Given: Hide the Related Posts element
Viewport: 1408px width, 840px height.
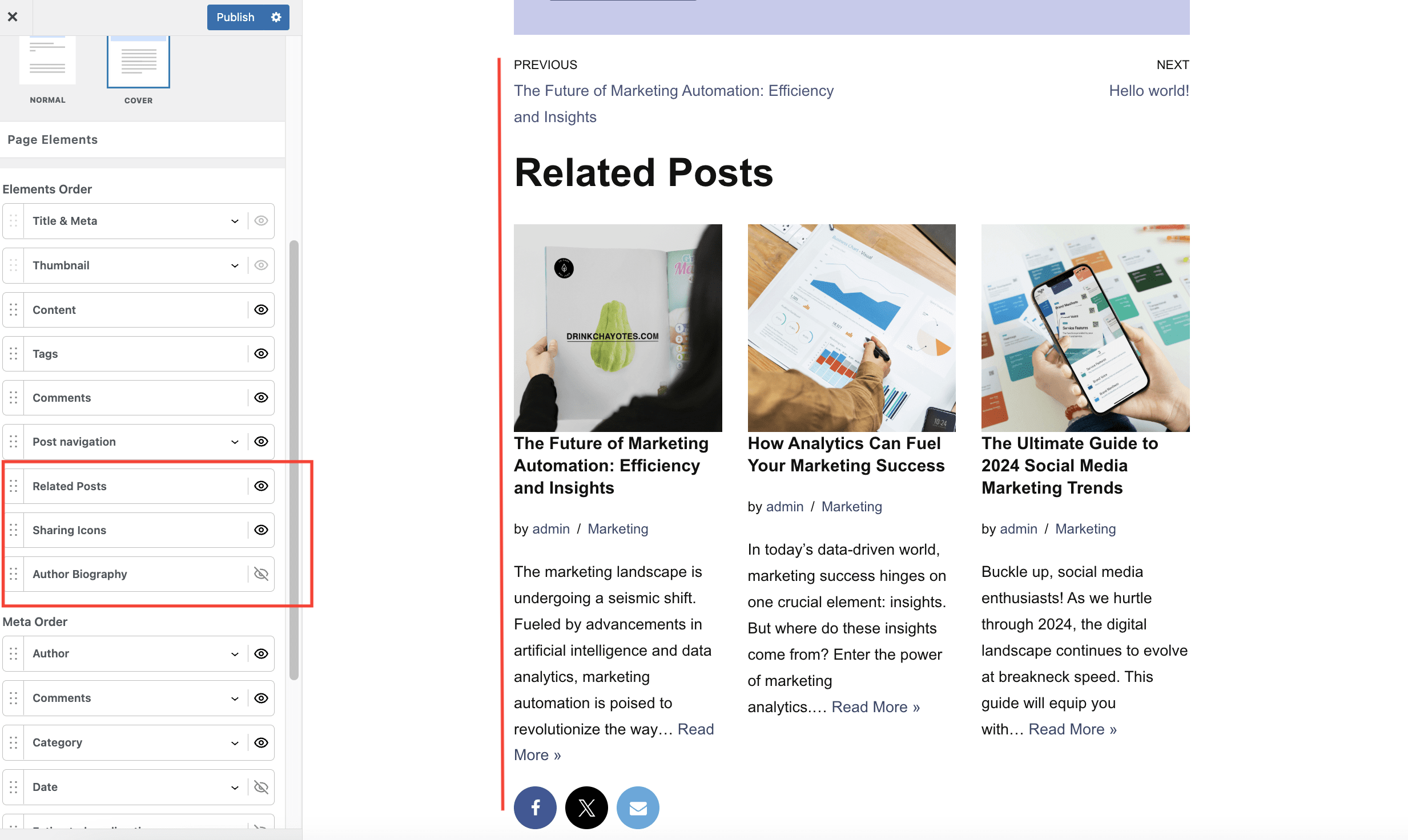Looking at the screenshot, I should (261, 486).
